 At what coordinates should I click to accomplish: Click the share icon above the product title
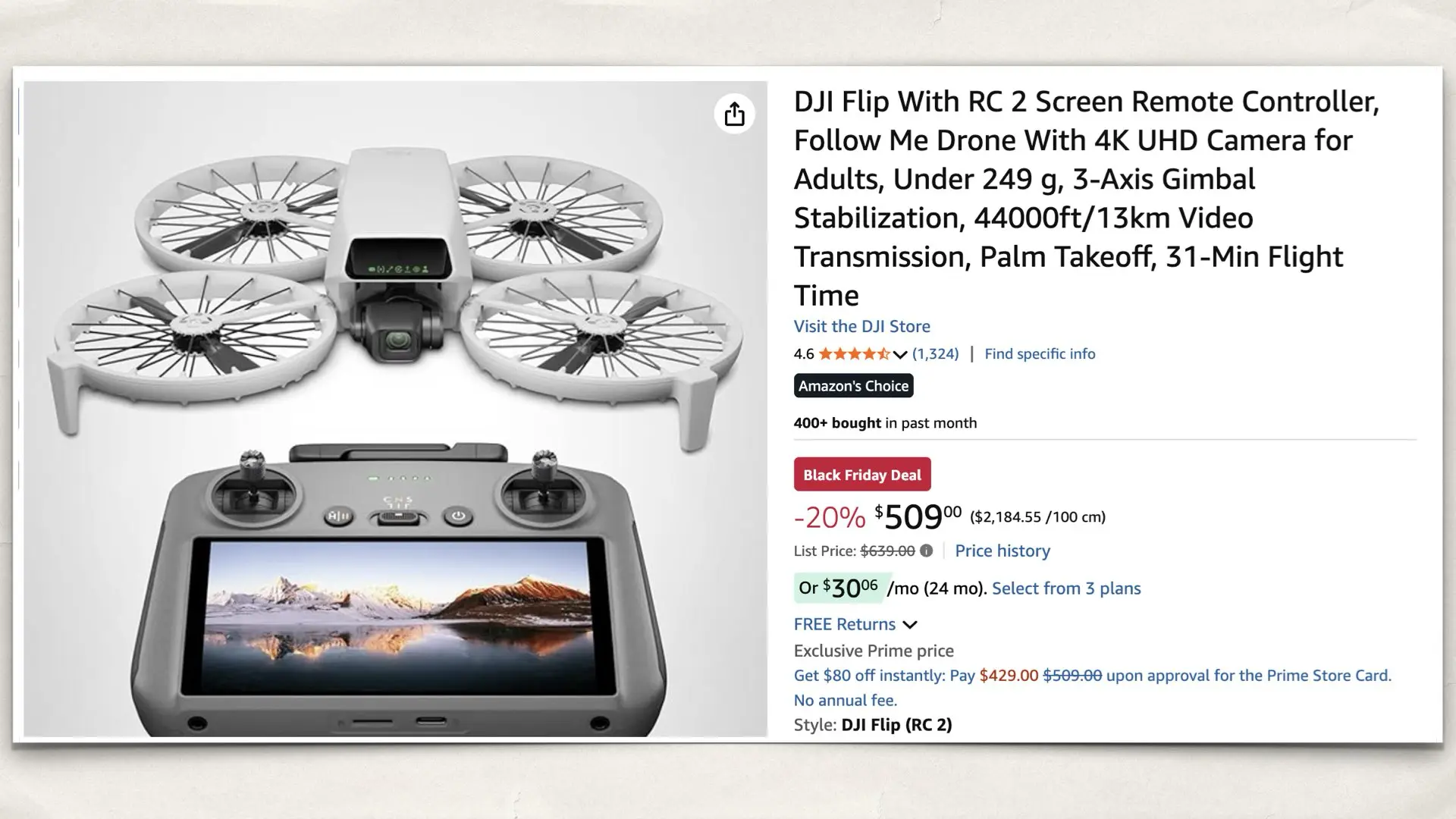[733, 114]
